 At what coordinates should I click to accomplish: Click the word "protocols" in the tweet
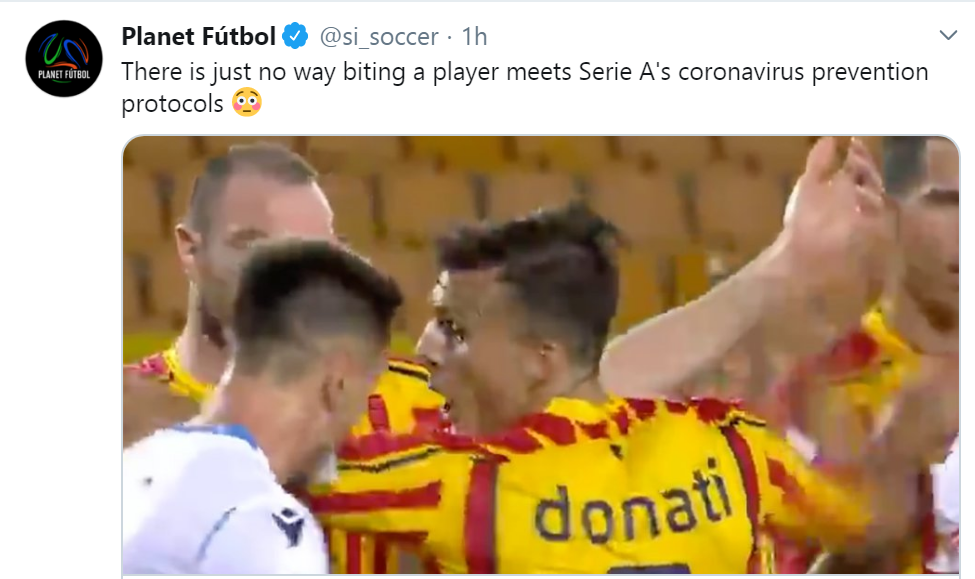pyautogui.click(x=172, y=104)
